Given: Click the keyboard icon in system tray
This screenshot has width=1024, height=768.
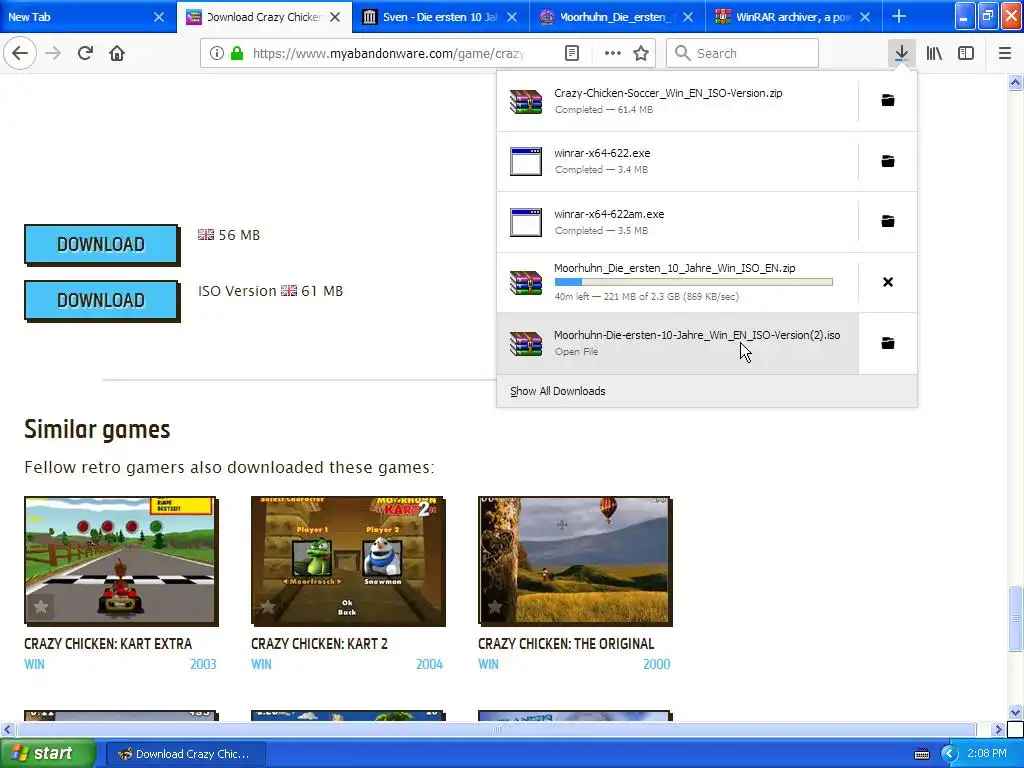Looking at the screenshot, I should 922,754.
